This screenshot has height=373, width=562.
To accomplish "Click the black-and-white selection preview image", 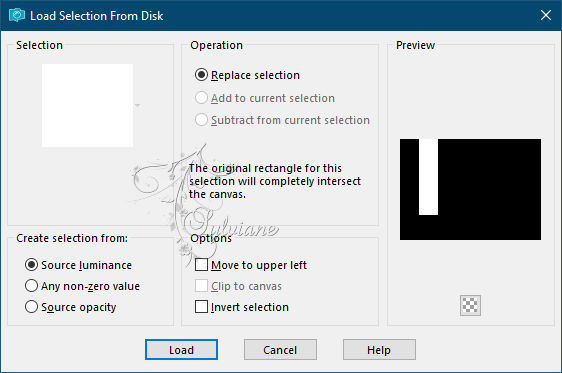I will pyautogui.click(x=470, y=189).
